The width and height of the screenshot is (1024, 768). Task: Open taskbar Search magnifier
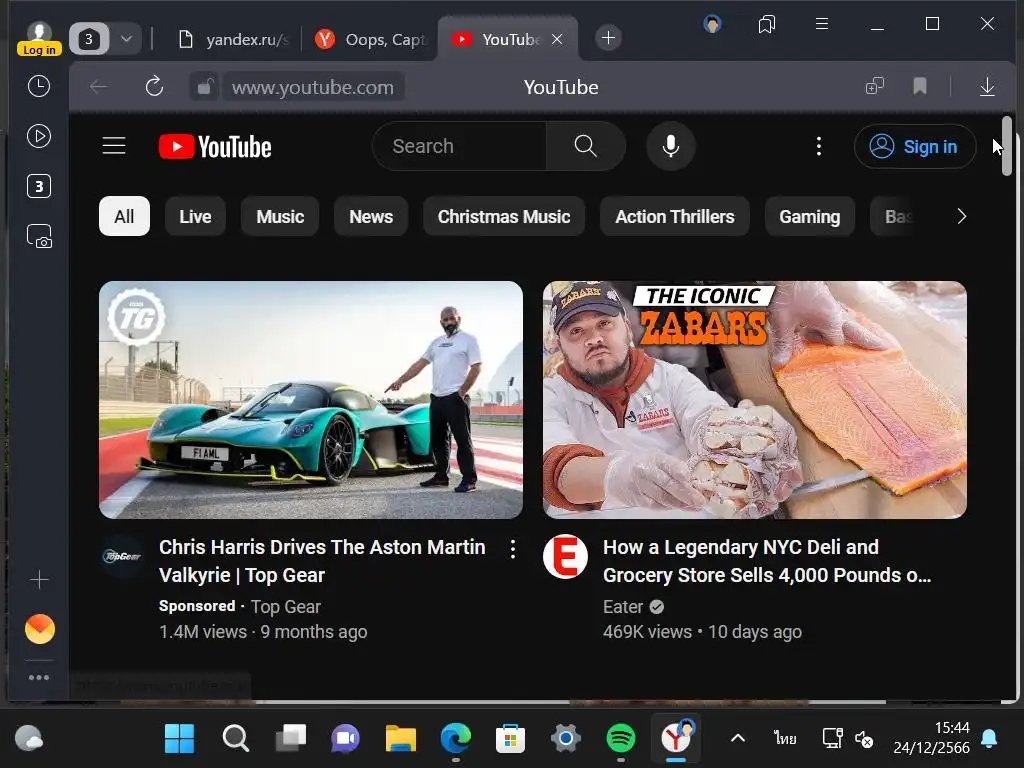pos(235,739)
